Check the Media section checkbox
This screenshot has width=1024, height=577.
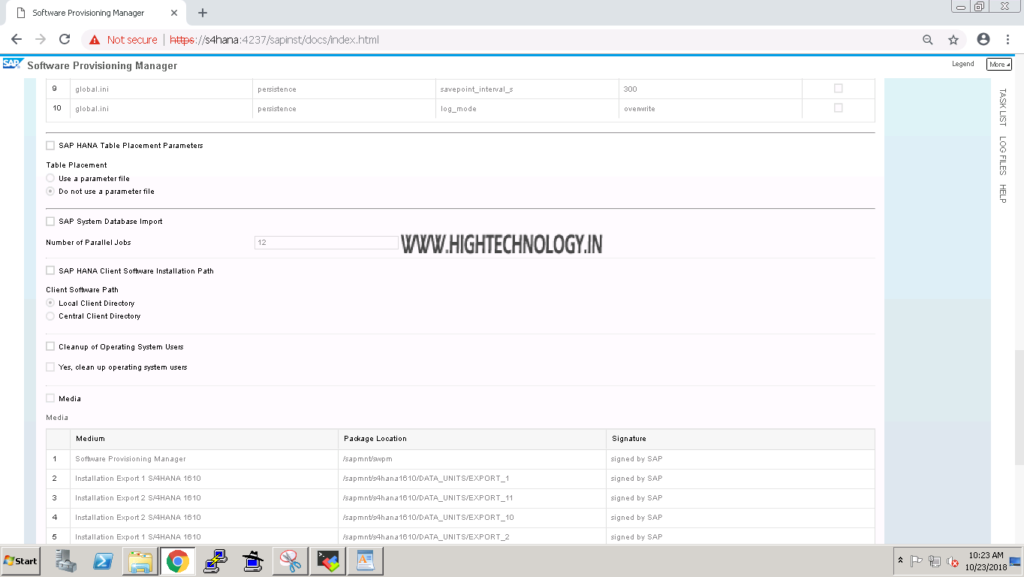click(x=50, y=398)
